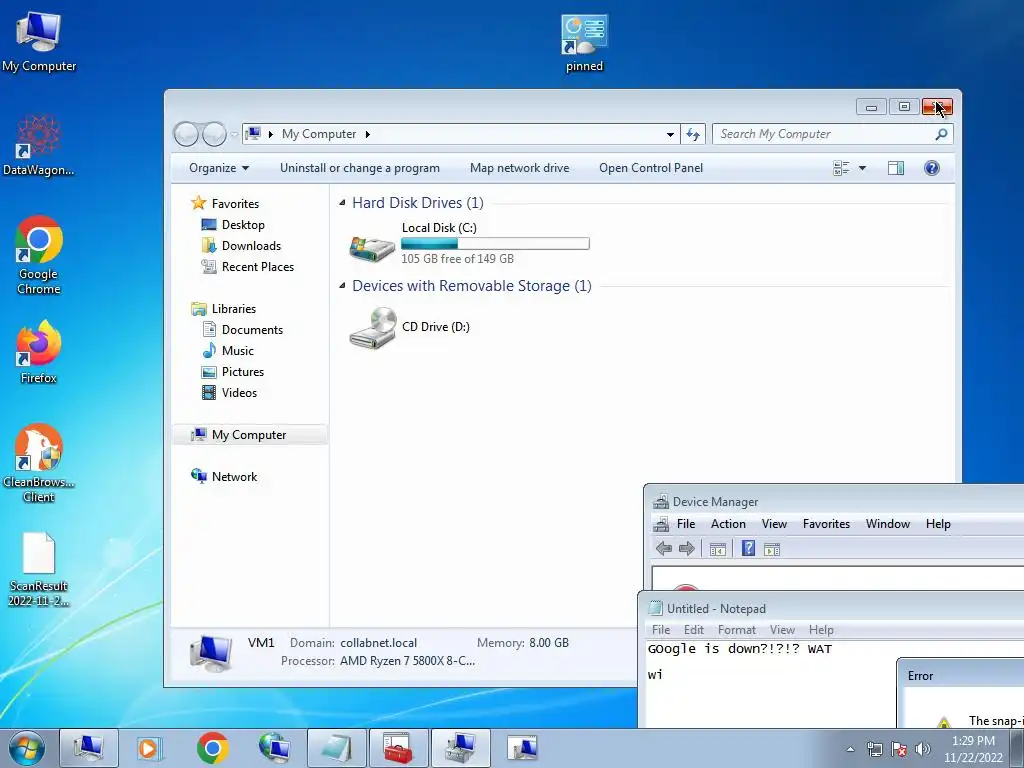The height and width of the screenshot is (768, 1024).
Task: Open Device Manager Favorites menu
Action: [826, 524]
